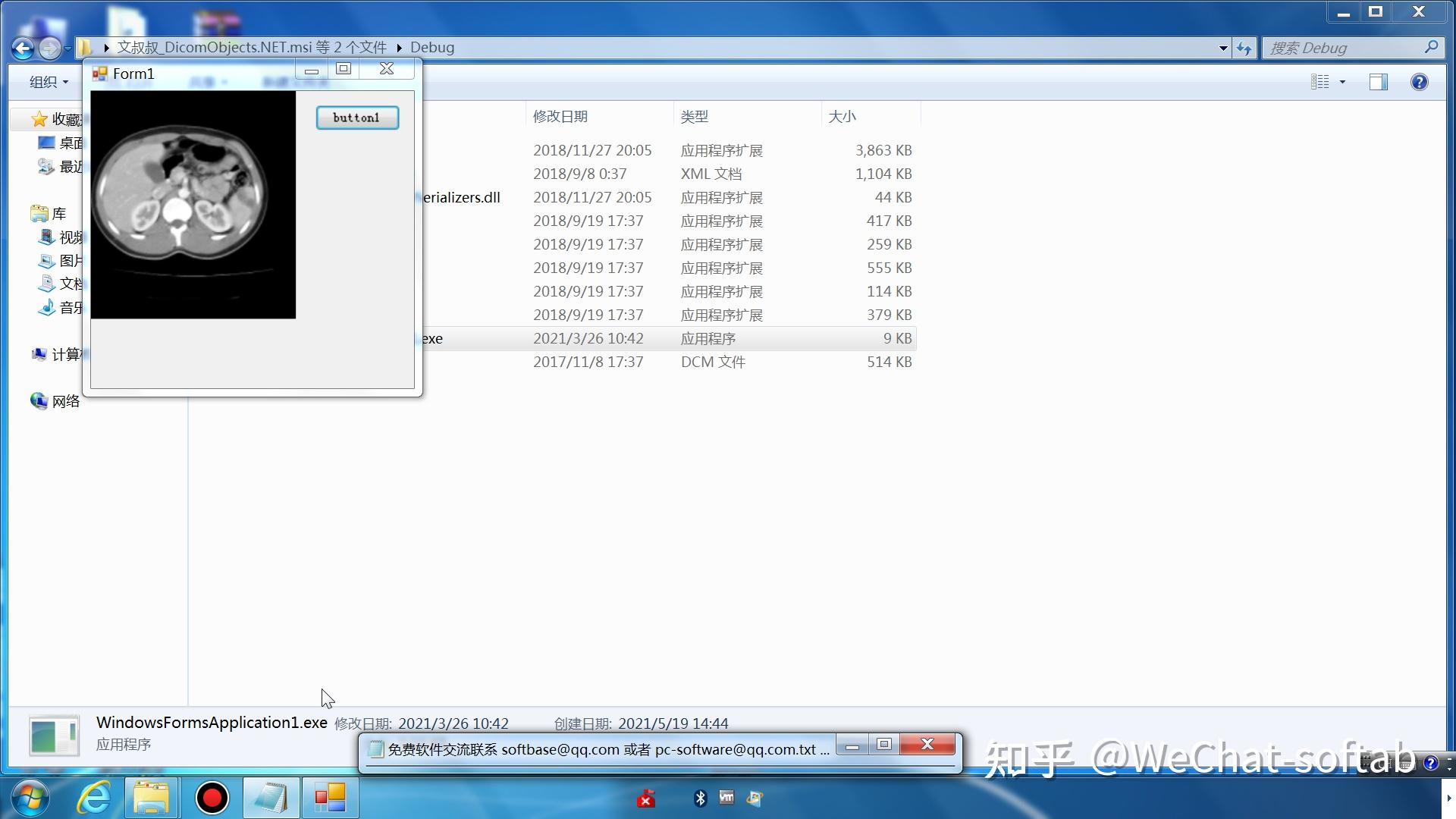This screenshot has height=819, width=1456.
Task: Change view with the view mode icon
Action: tap(1320, 82)
